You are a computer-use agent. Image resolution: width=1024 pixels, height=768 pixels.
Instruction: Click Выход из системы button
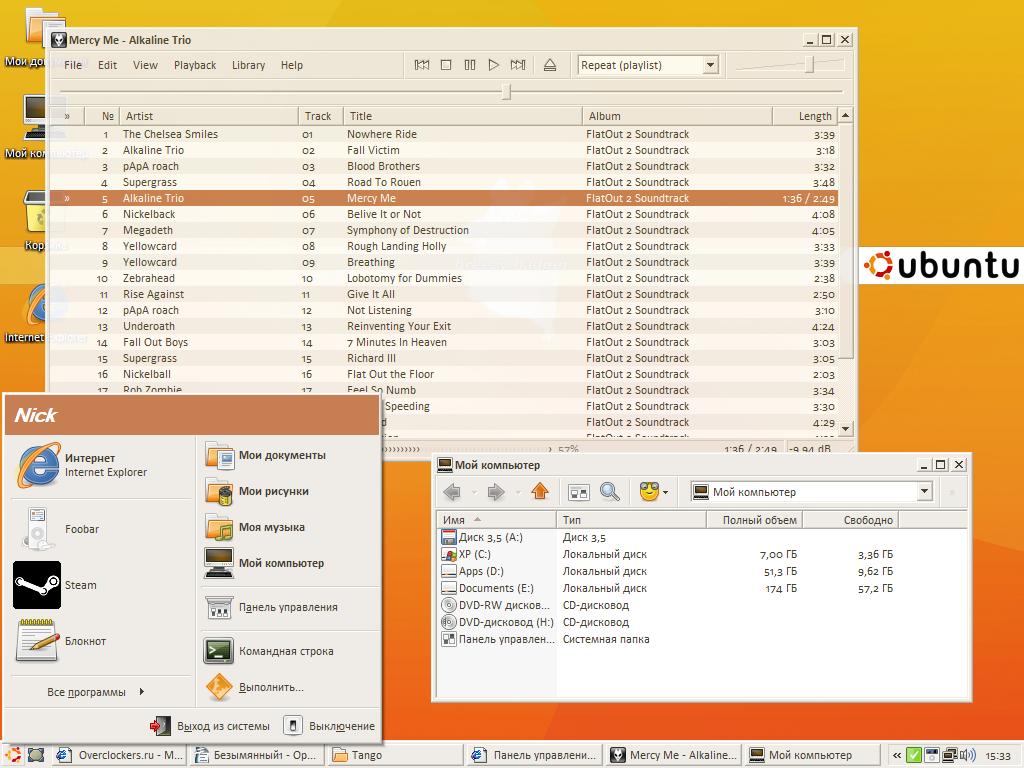click(x=210, y=726)
